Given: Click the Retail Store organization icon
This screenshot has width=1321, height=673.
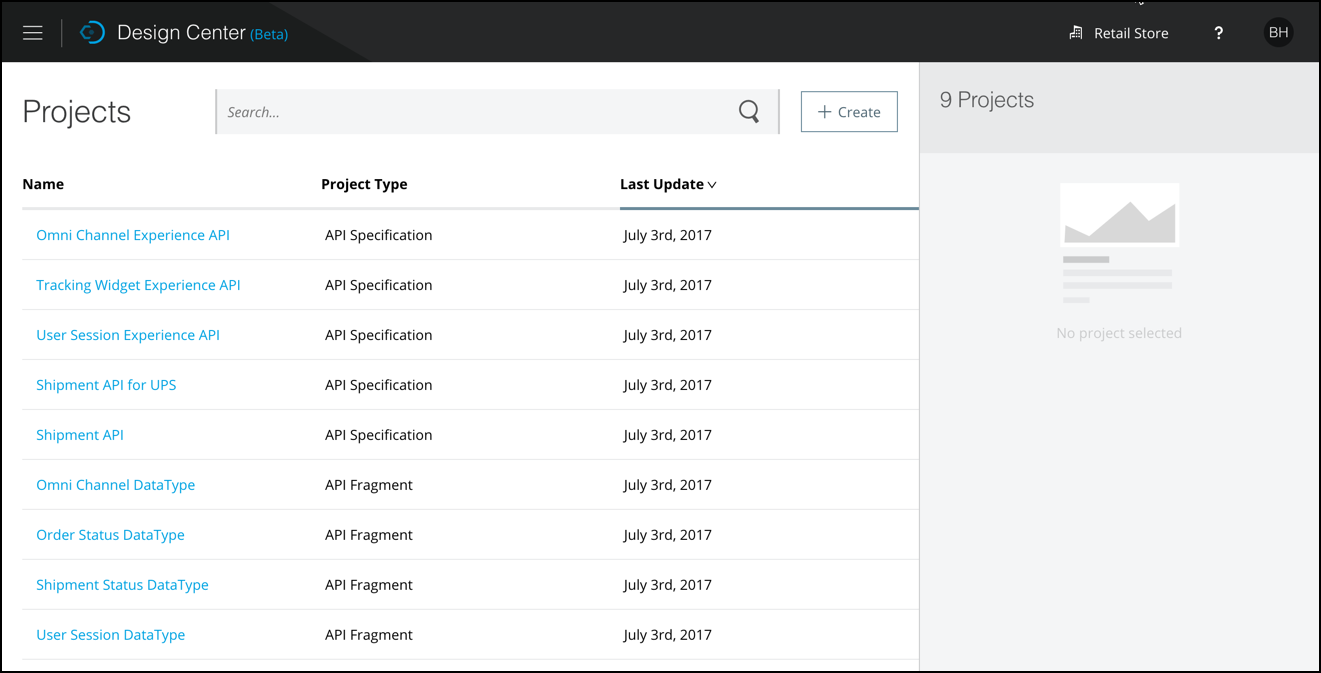Looking at the screenshot, I should [x=1076, y=33].
